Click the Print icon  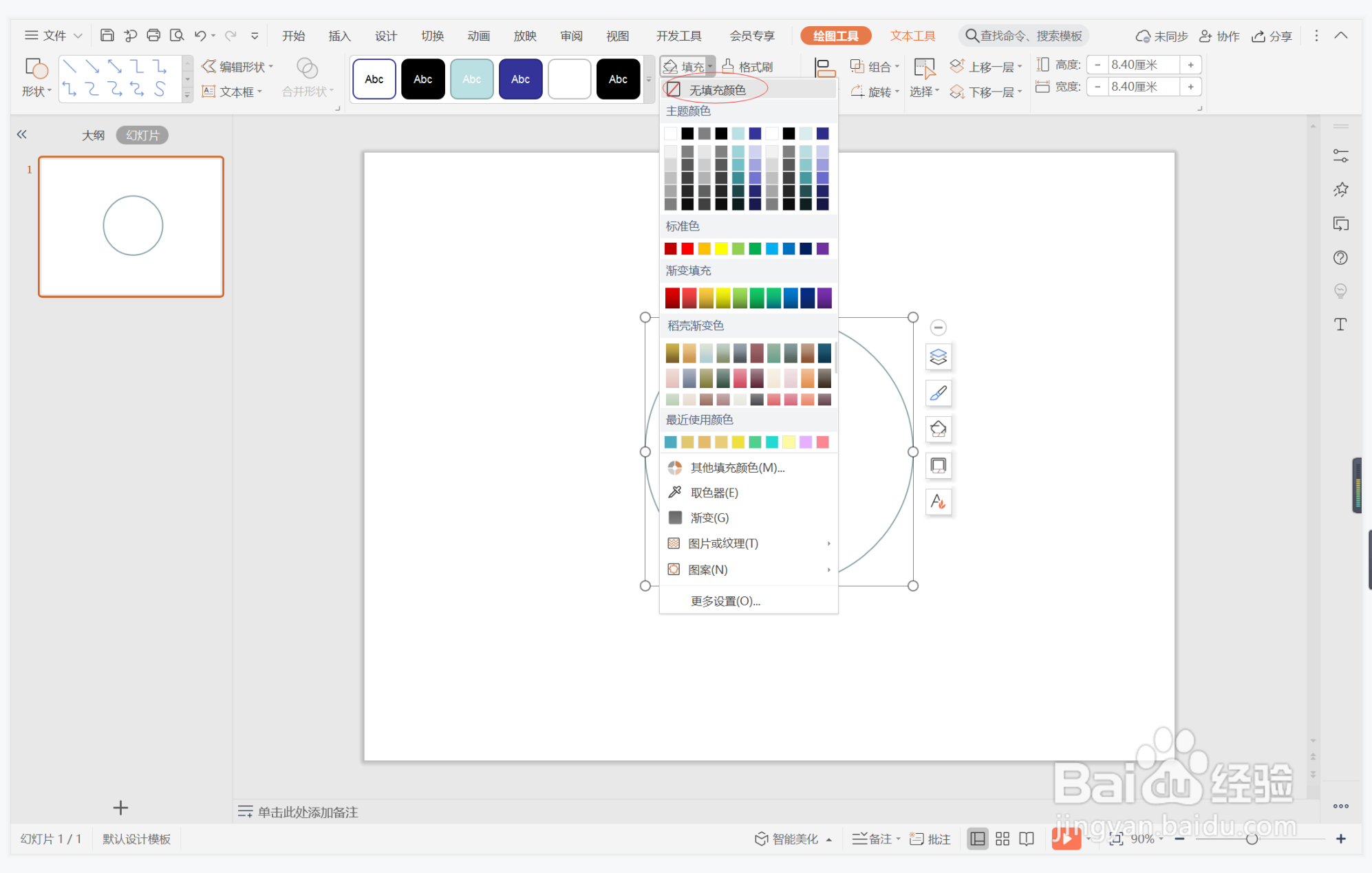click(x=153, y=35)
